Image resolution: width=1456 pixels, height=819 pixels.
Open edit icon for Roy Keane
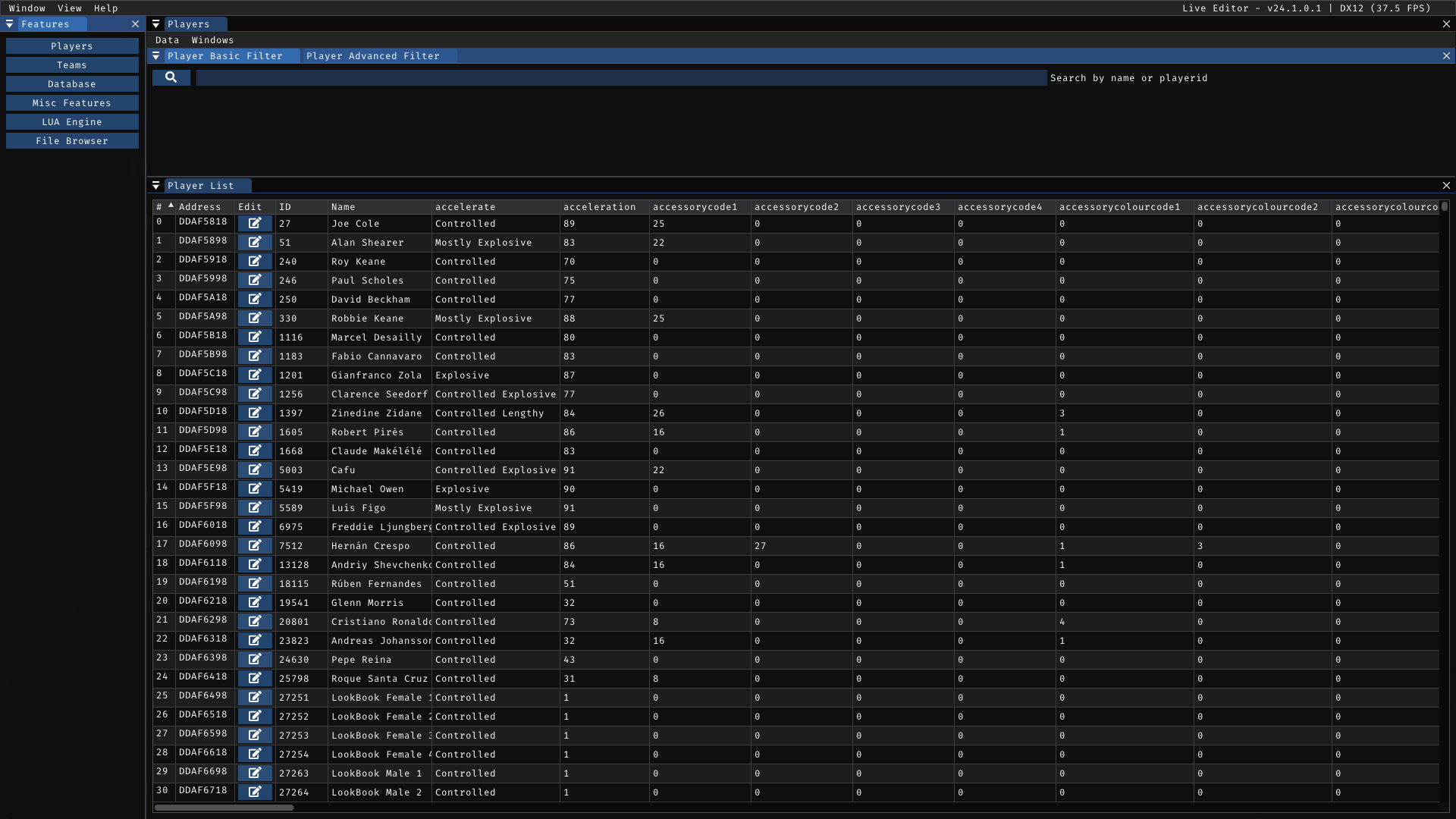255,262
